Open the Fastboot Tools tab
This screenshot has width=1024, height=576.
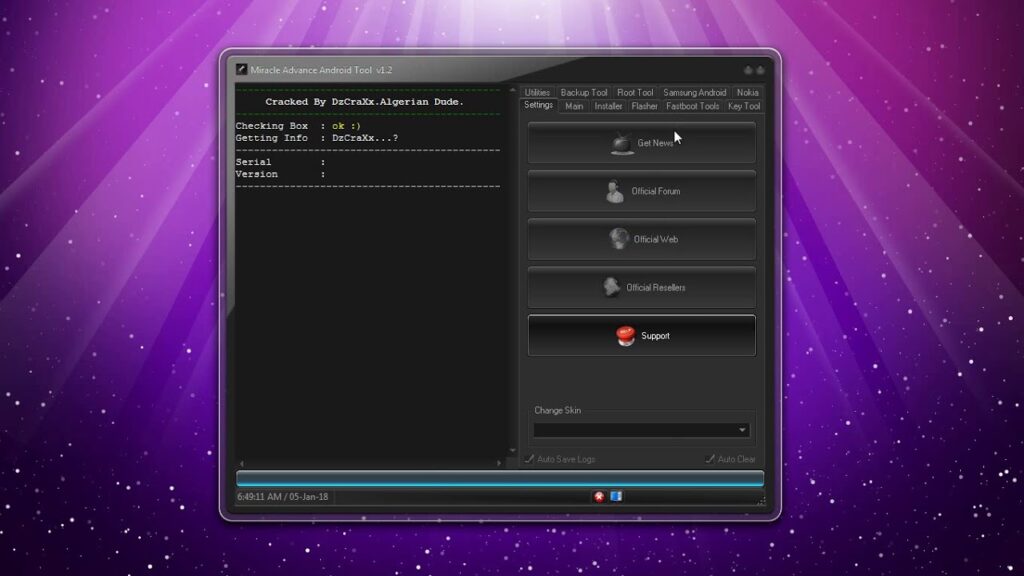pyautogui.click(x=692, y=106)
